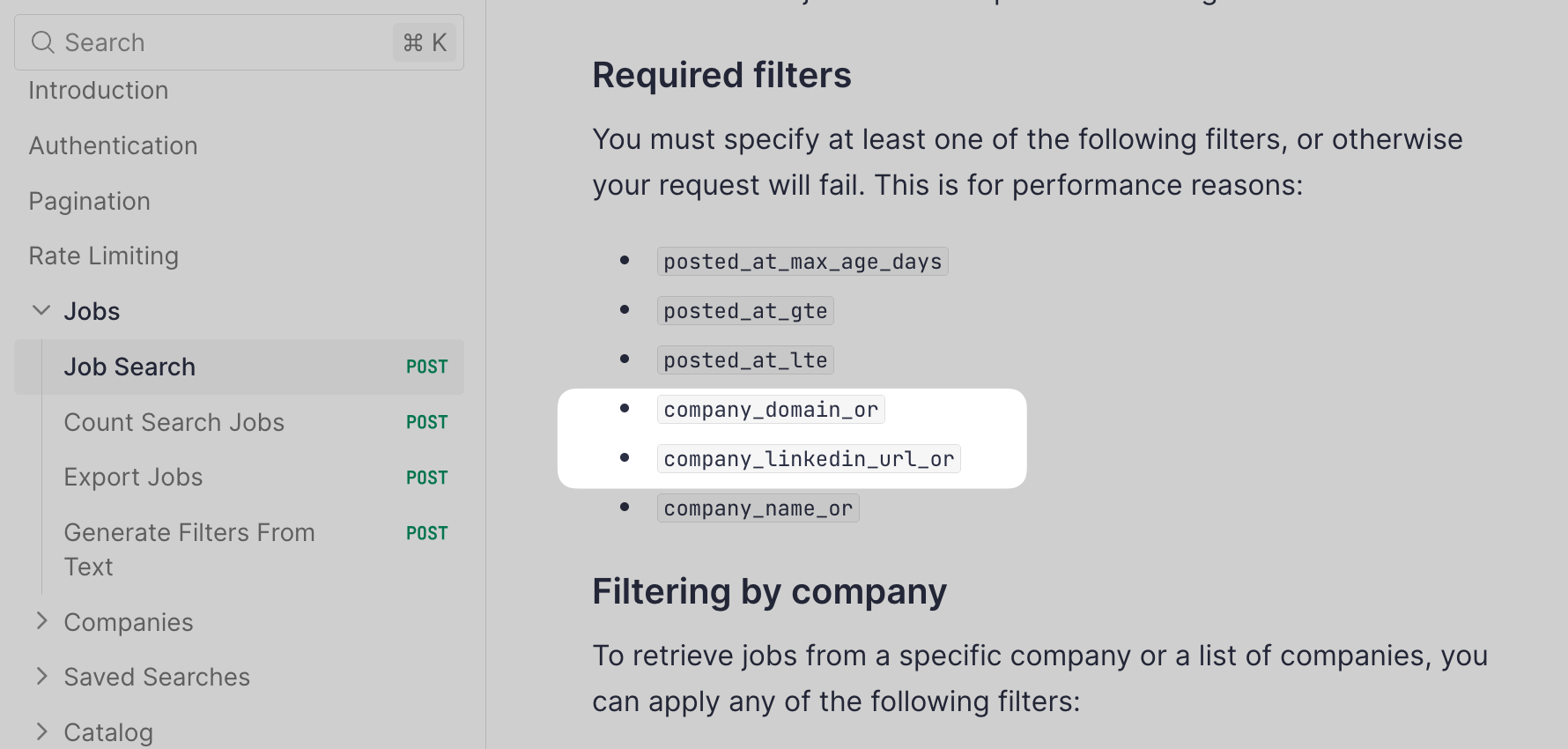Click the posted_at_max_age_days code tag
This screenshot has height=749, width=1568.
(802, 262)
